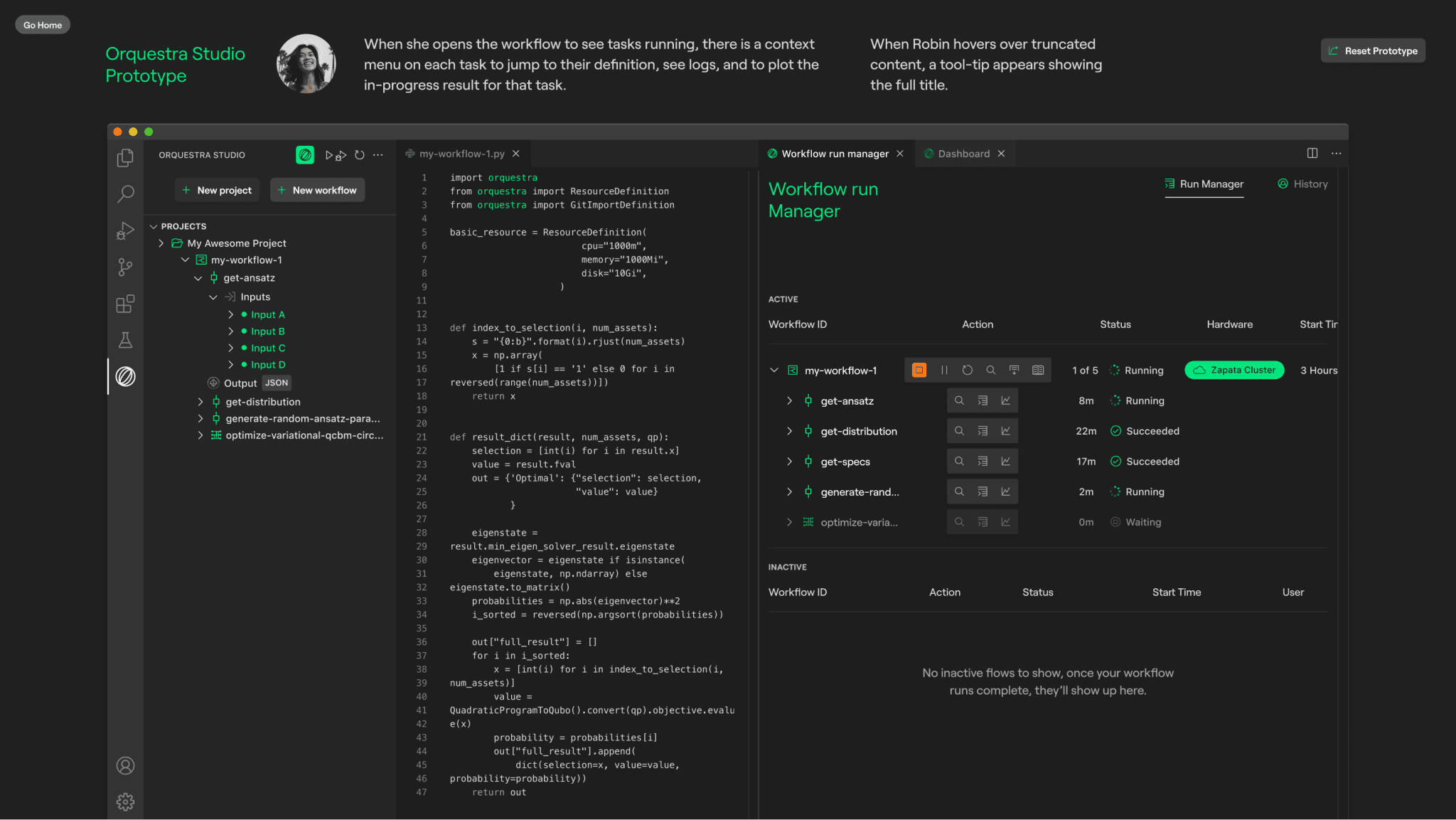Pause the my-workflow-1 run
The width and height of the screenshot is (1456, 820).
[x=944, y=370]
